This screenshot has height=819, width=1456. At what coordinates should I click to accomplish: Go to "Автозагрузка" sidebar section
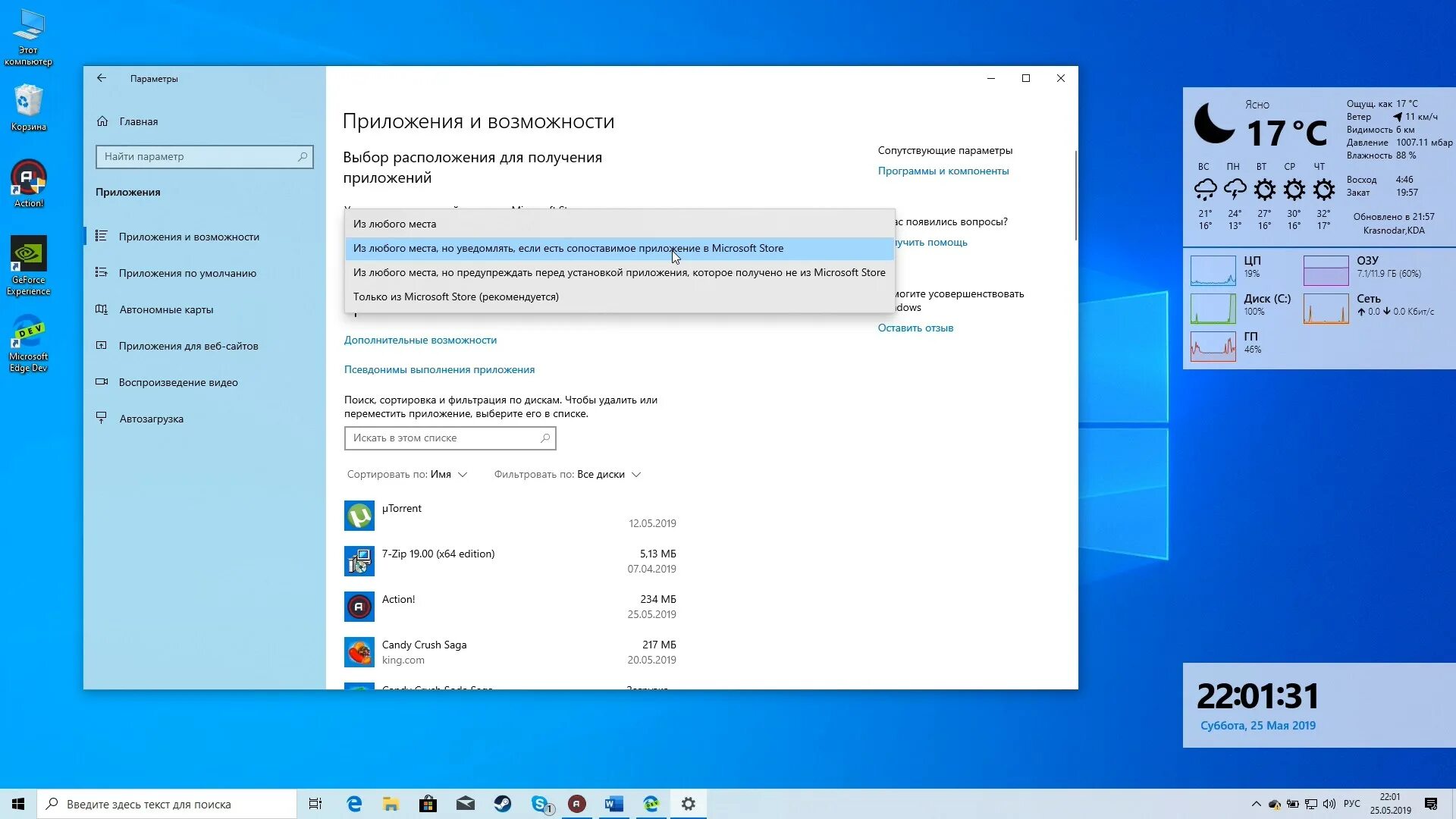(x=151, y=419)
